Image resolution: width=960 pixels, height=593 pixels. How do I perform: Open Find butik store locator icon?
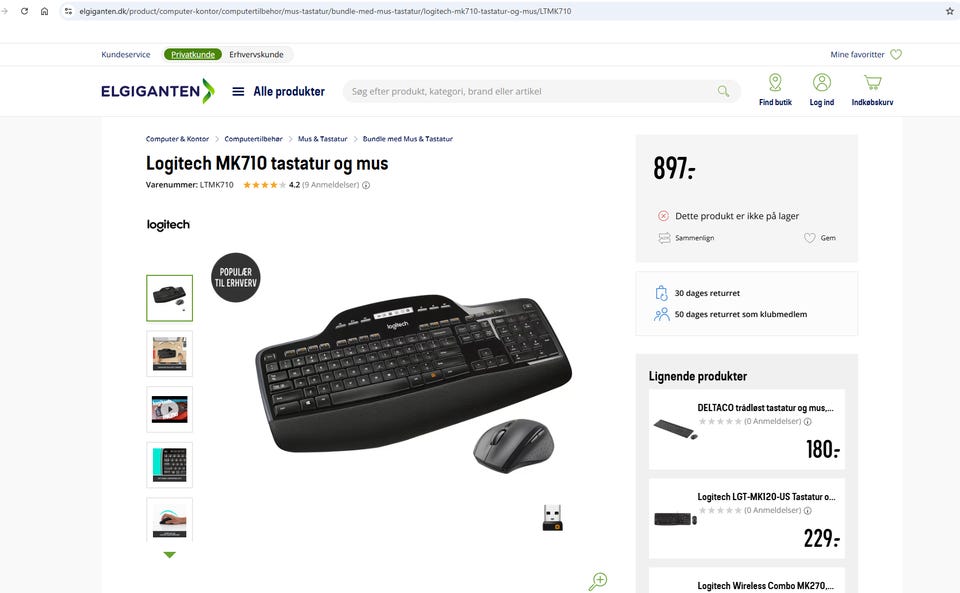point(775,82)
